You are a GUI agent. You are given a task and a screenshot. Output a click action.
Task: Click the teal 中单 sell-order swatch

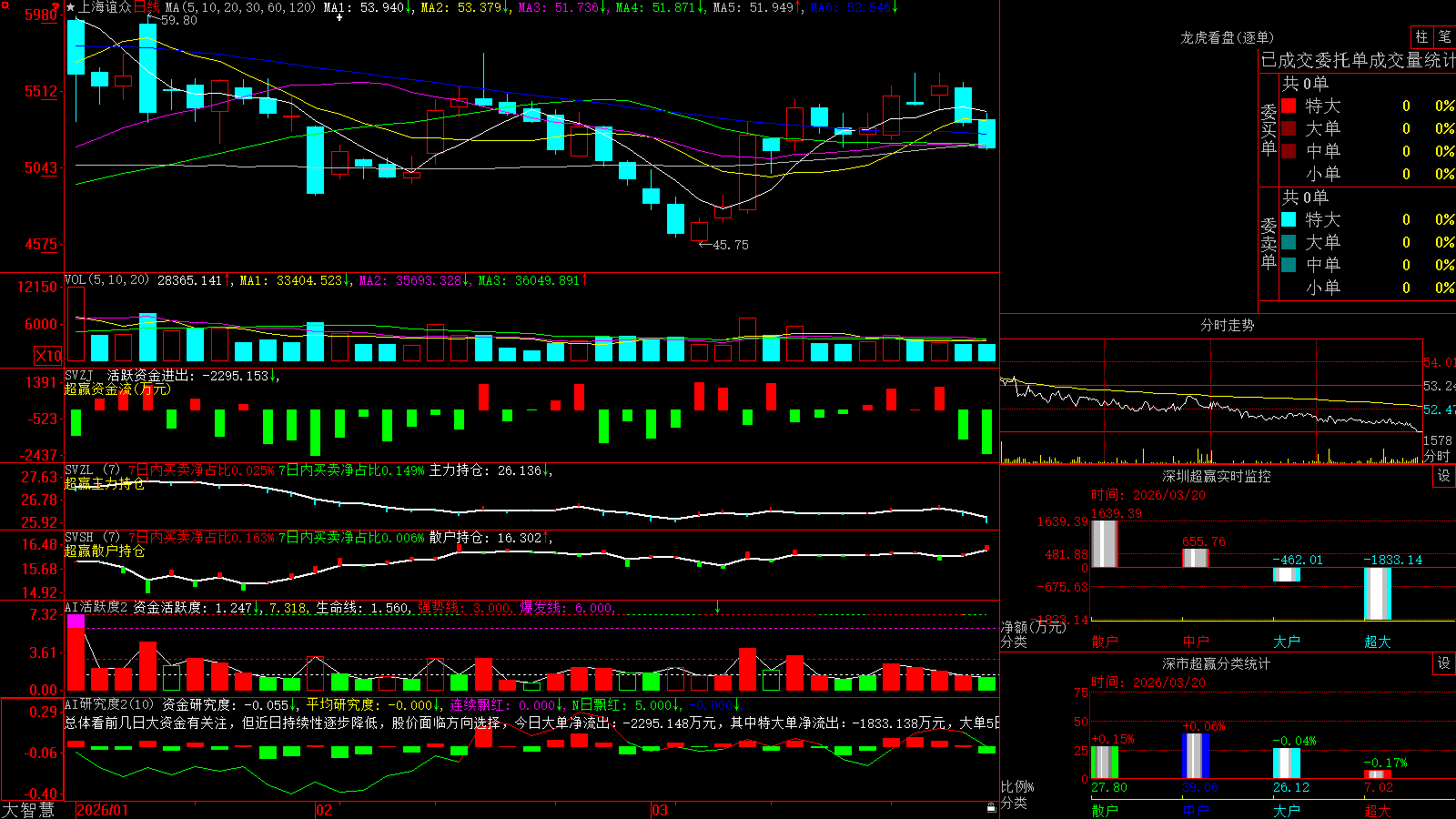click(1289, 265)
